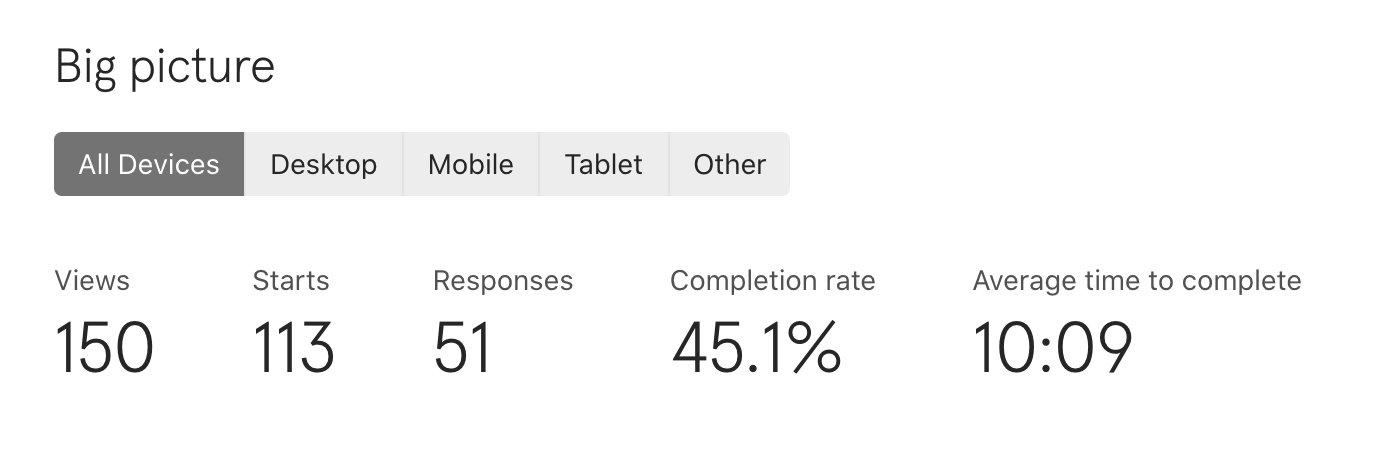The image size is (1396, 450).
Task: Filter the statistics by Desktop only
Action: (324, 164)
